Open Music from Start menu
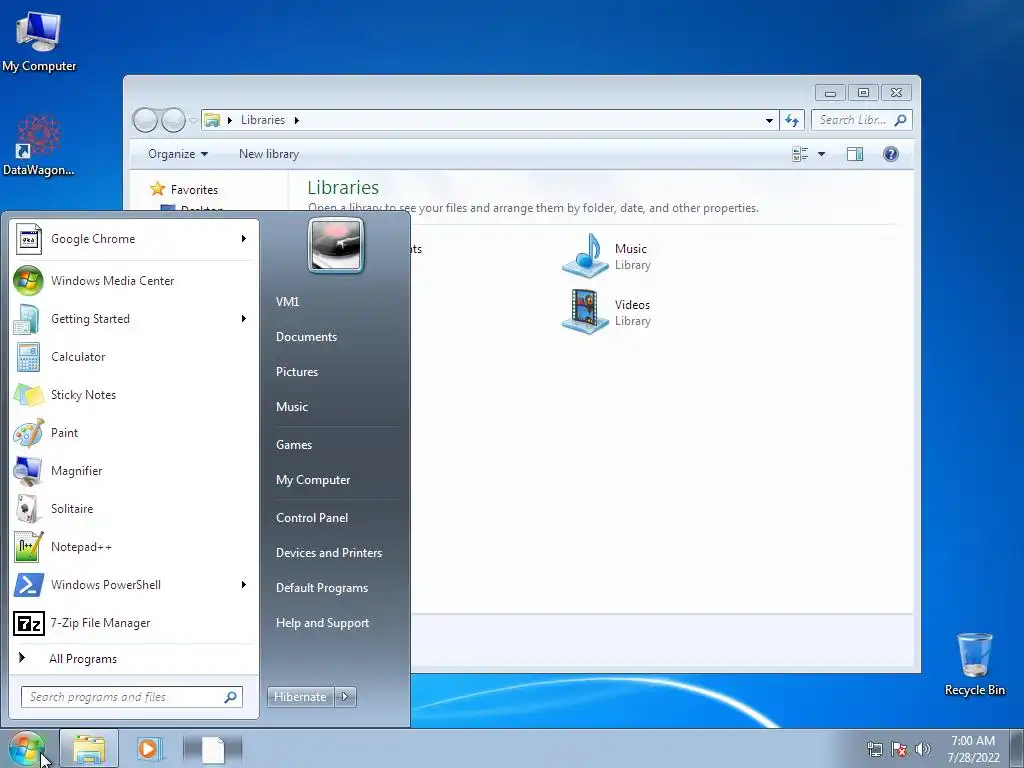The image size is (1024, 768). 292,407
